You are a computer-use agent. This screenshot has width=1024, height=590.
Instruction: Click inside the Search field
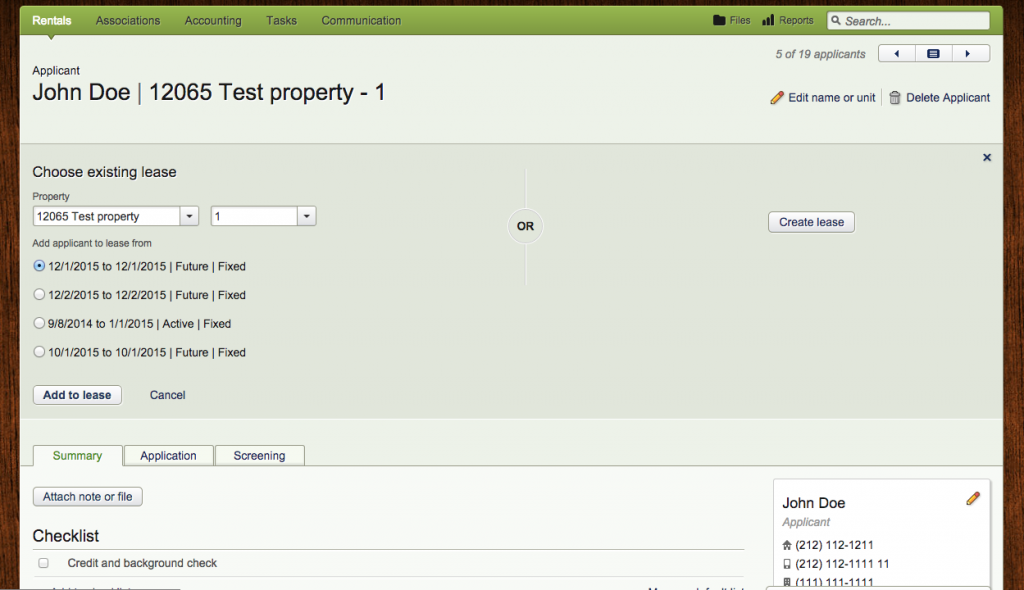tap(910, 20)
